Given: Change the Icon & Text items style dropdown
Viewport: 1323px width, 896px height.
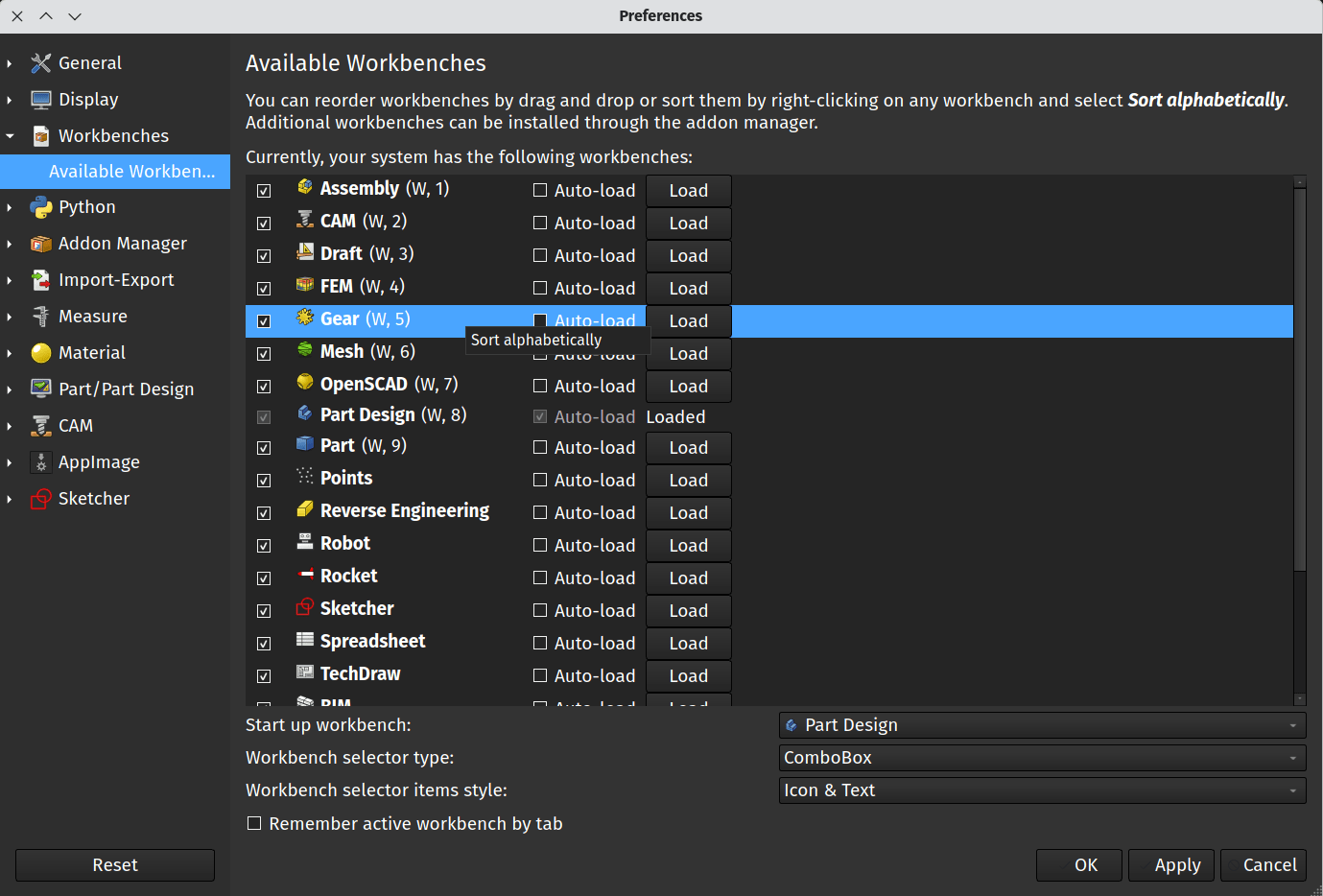Looking at the screenshot, I should pos(1042,790).
